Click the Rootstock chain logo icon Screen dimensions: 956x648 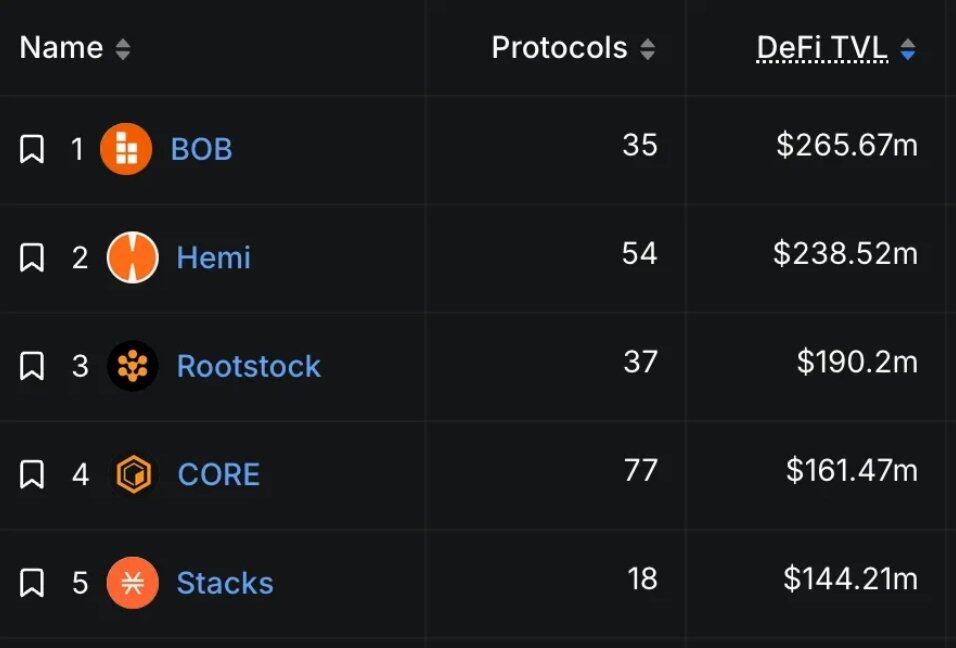click(132, 366)
